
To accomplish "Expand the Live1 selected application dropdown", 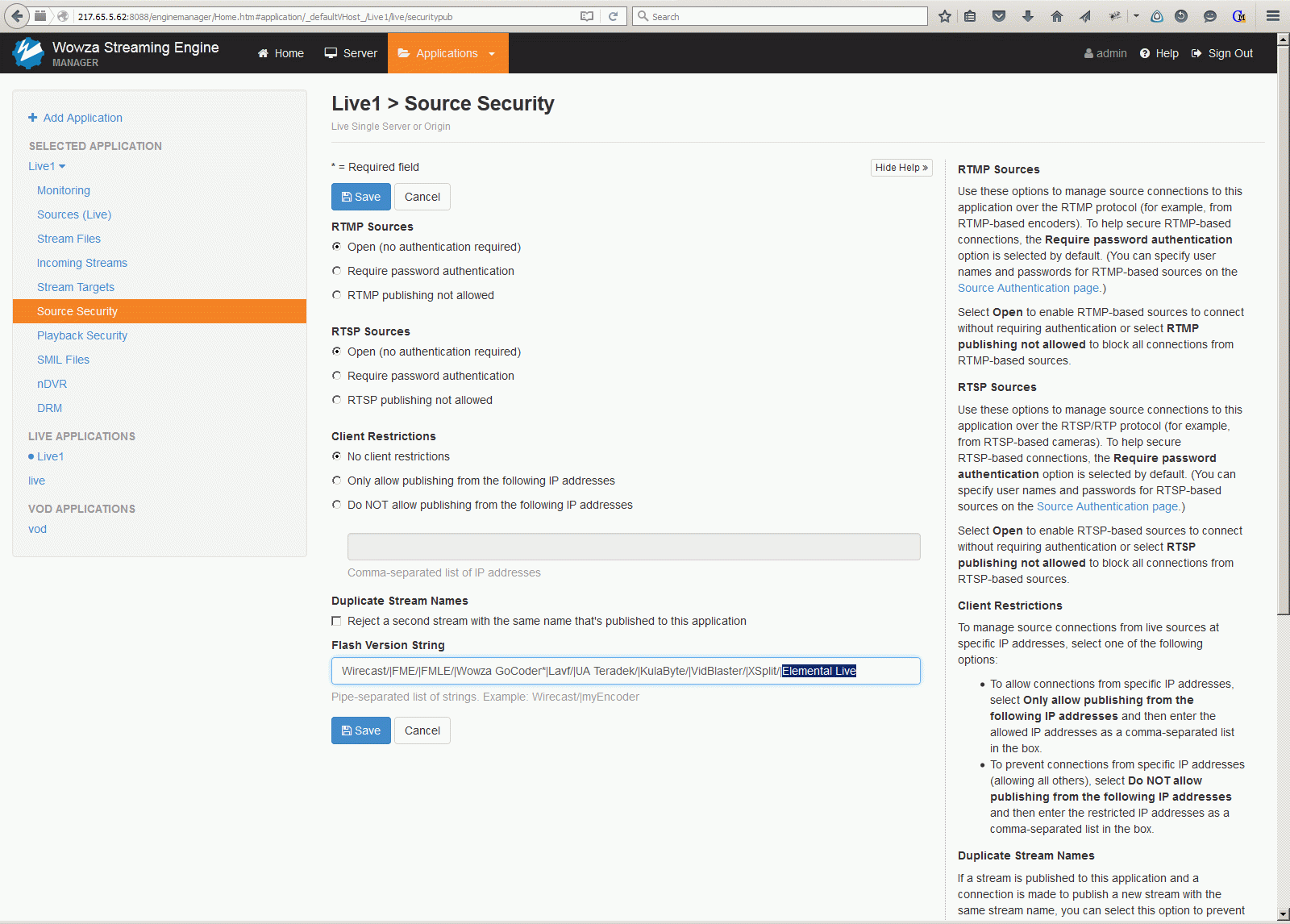I will click(47, 166).
